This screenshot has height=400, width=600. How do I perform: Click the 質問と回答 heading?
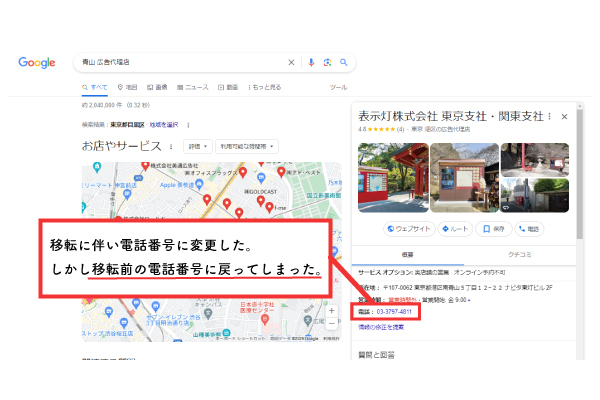(x=377, y=355)
